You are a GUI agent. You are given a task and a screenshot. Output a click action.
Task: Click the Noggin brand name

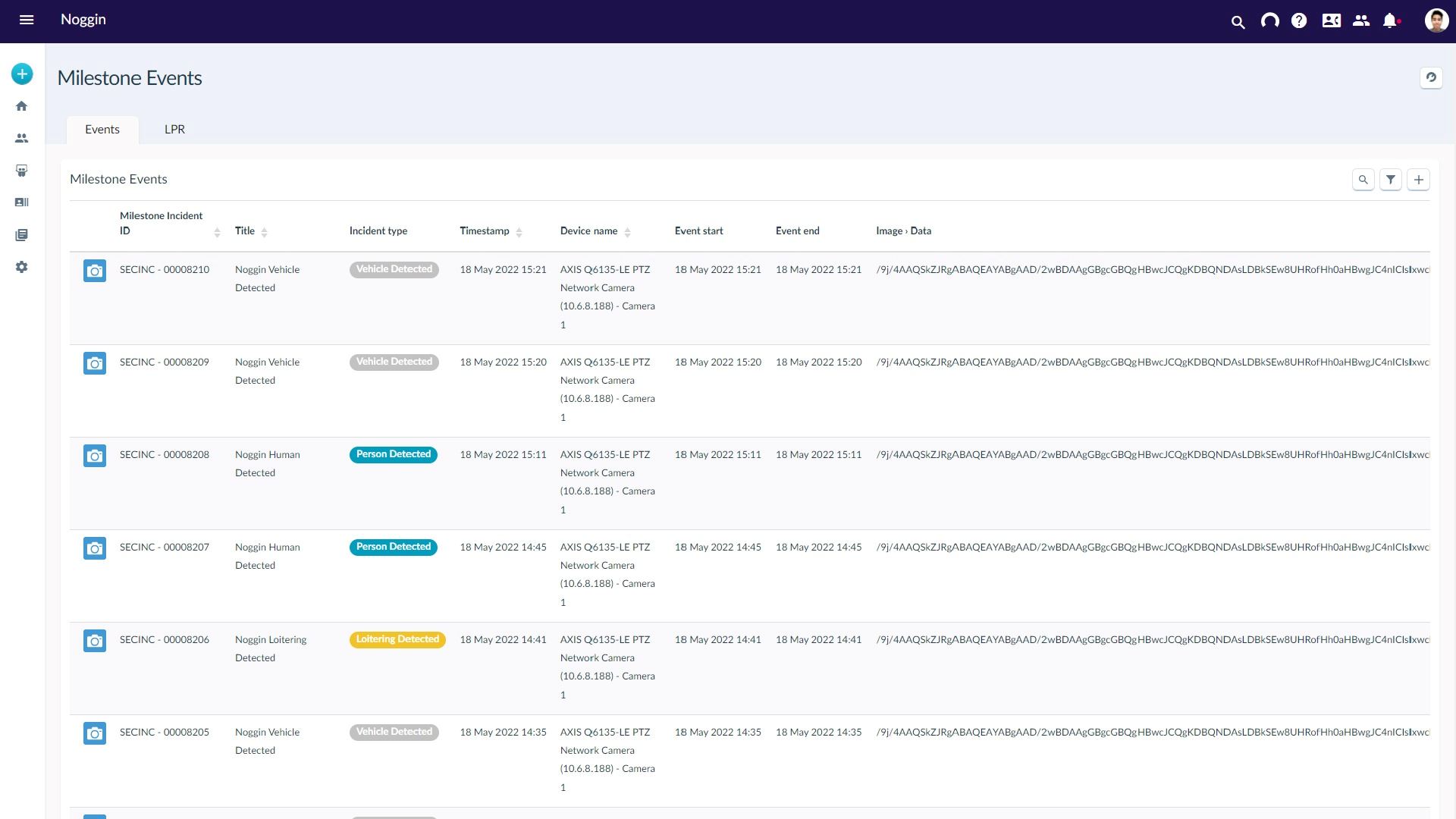pos(83,20)
